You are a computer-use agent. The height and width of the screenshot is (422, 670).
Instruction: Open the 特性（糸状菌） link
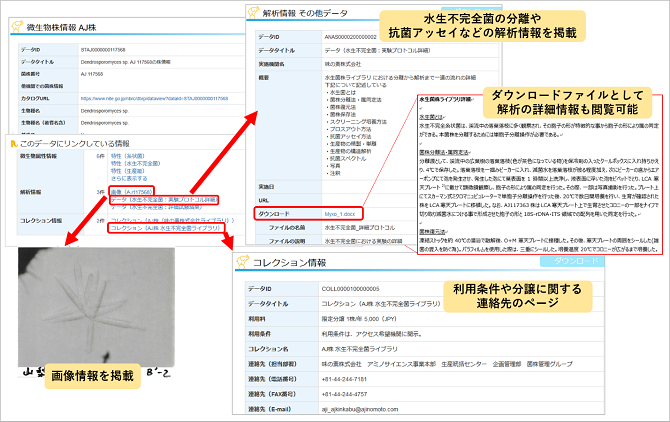point(128,156)
